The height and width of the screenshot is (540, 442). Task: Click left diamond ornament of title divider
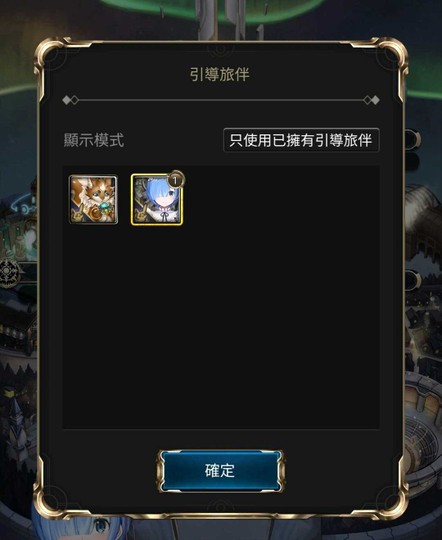coord(71,101)
